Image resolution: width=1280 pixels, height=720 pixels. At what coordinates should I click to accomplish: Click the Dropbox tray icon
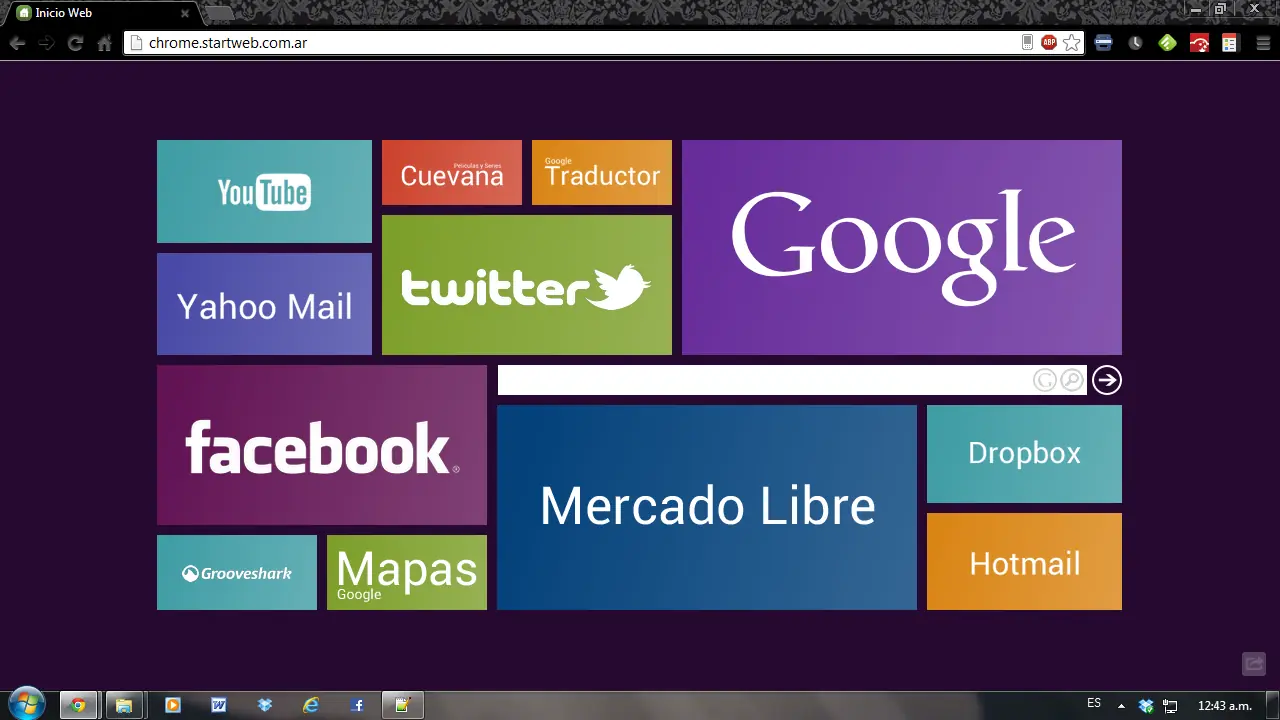click(1146, 706)
